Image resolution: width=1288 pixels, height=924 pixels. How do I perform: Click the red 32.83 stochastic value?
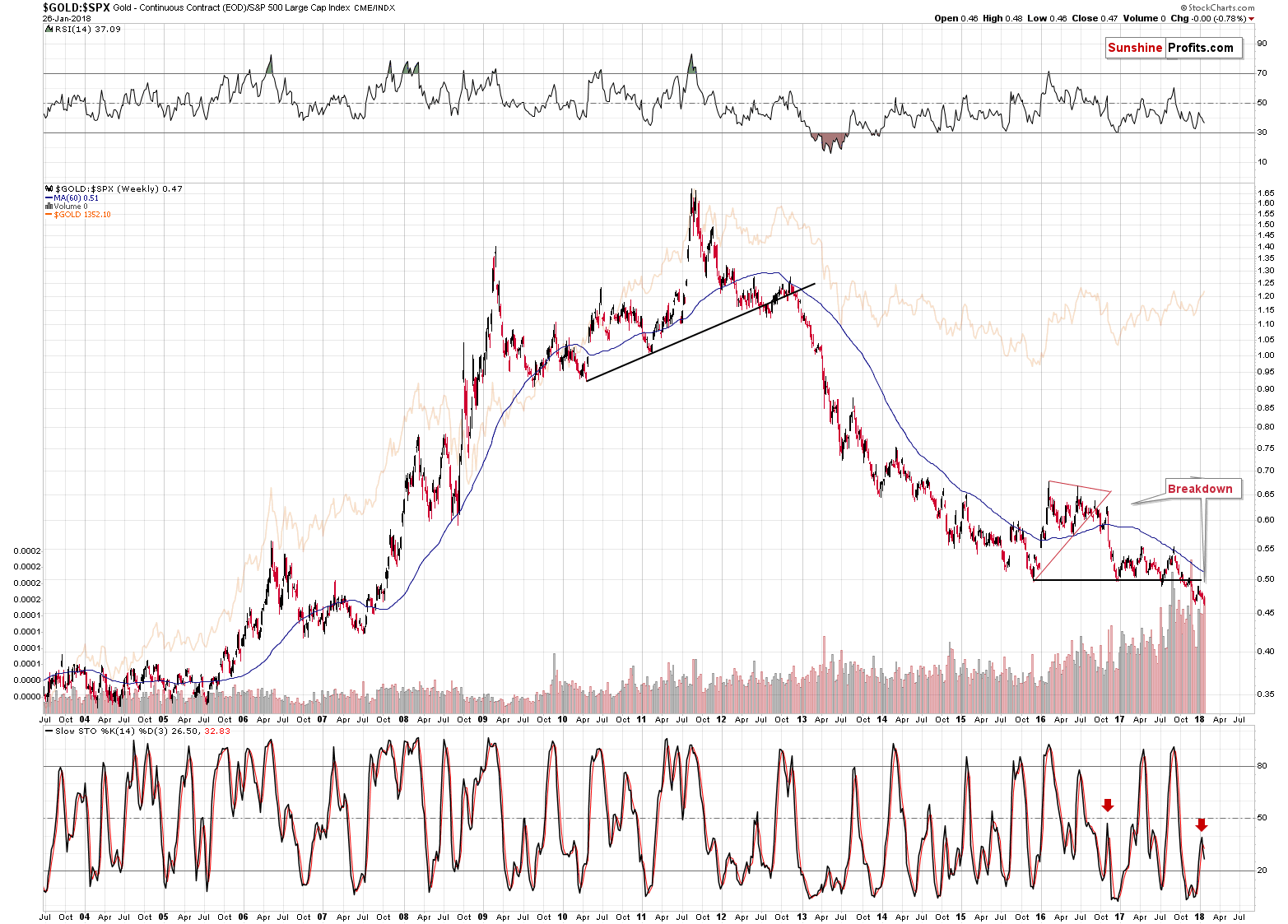[x=216, y=731]
